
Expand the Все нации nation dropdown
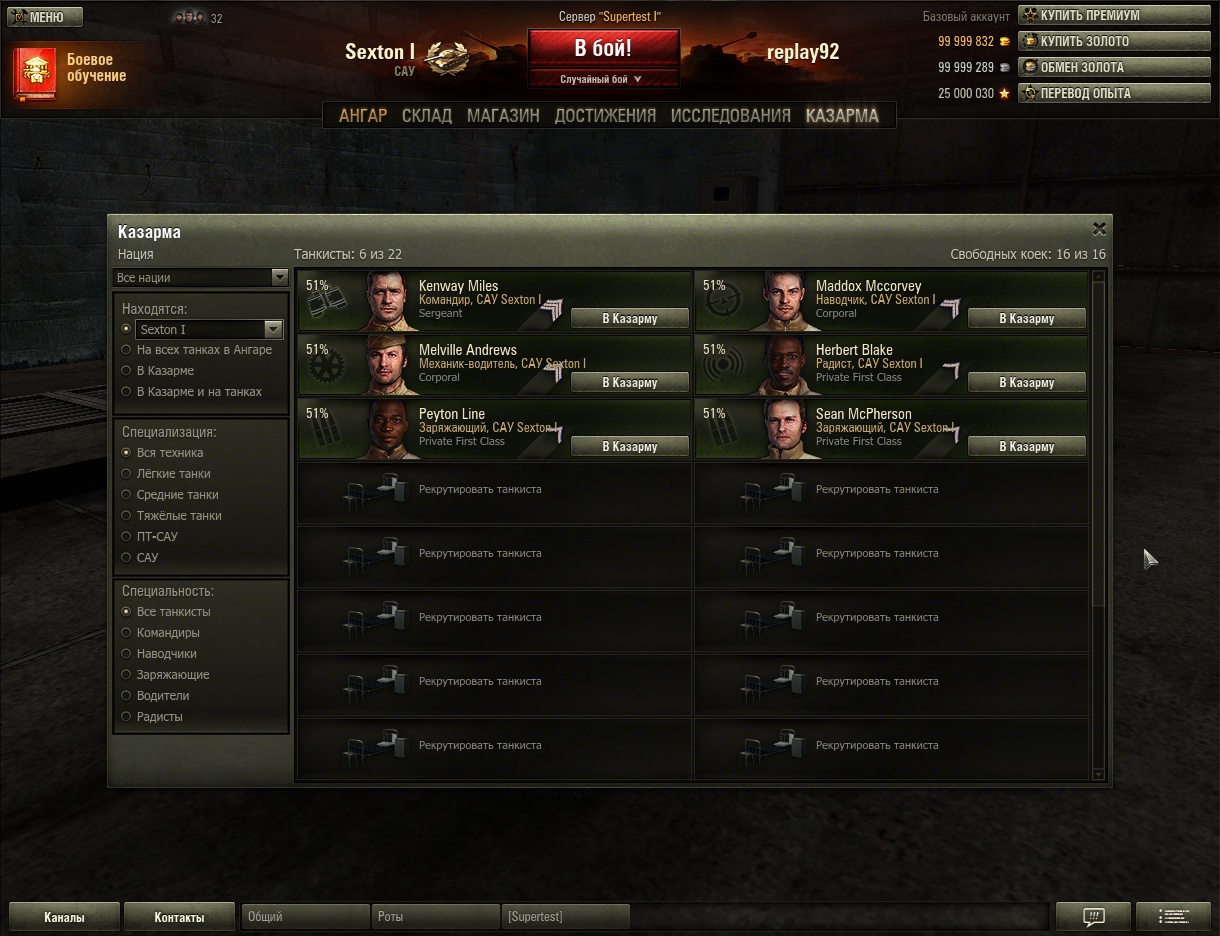point(200,277)
